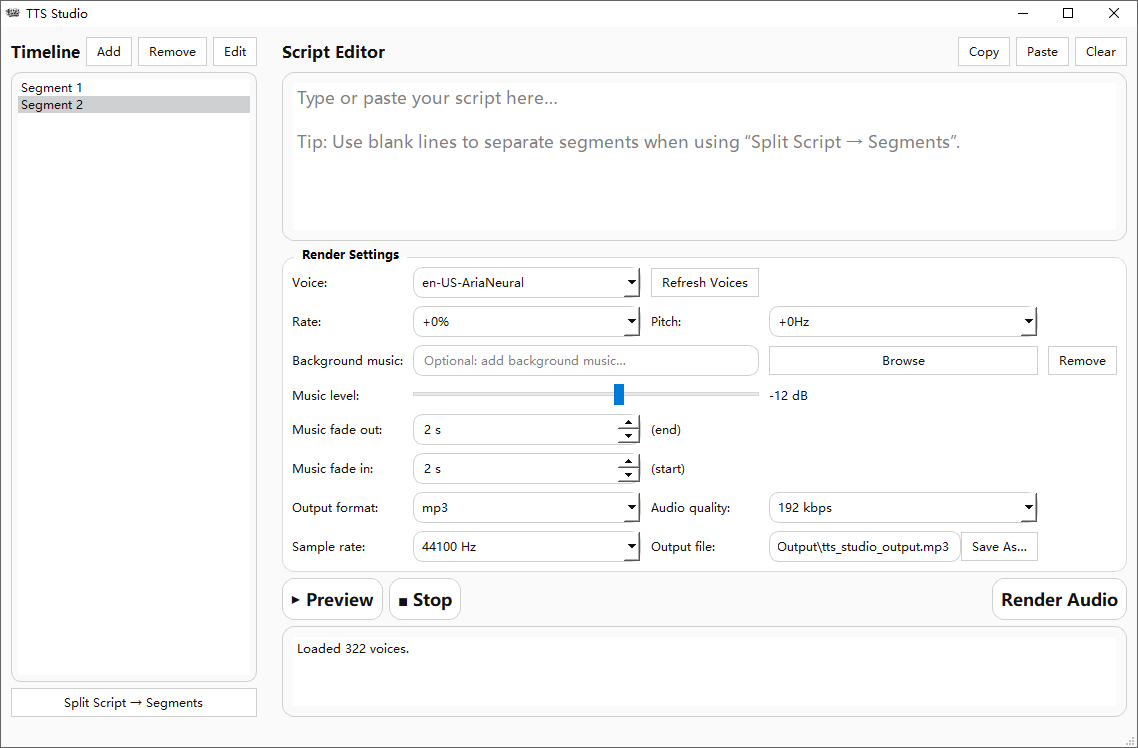Decrease Music fade in with down arrow
Image resolution: width=1138 pixels, height=748 pixels.
[628, 475]
